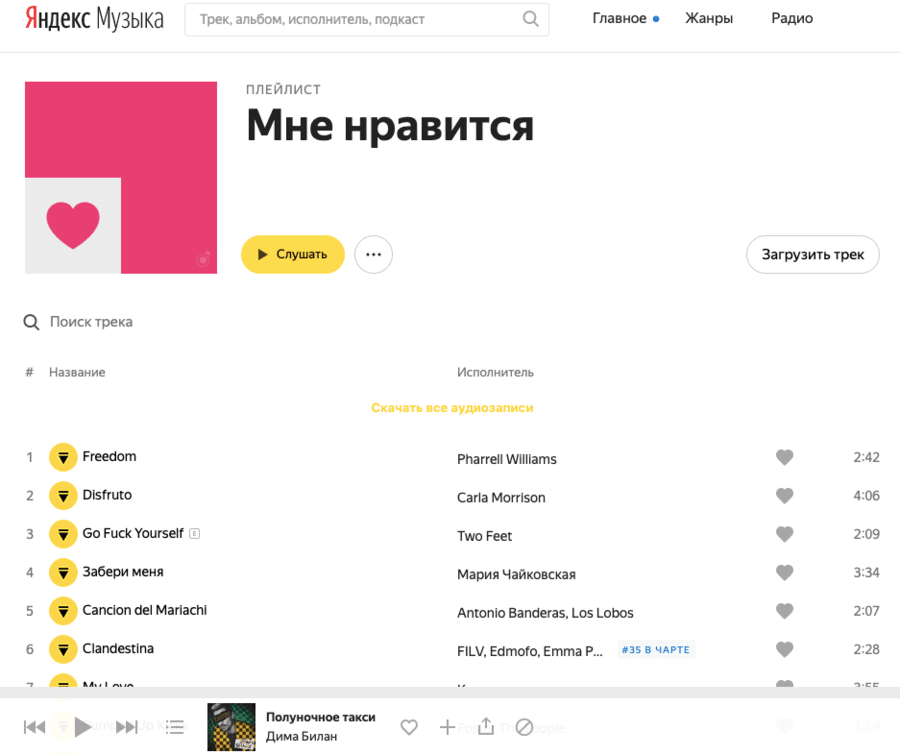Open the Go Fuck Yourself track title
This screenshot has height=755, width=900.
click(133, 533)
